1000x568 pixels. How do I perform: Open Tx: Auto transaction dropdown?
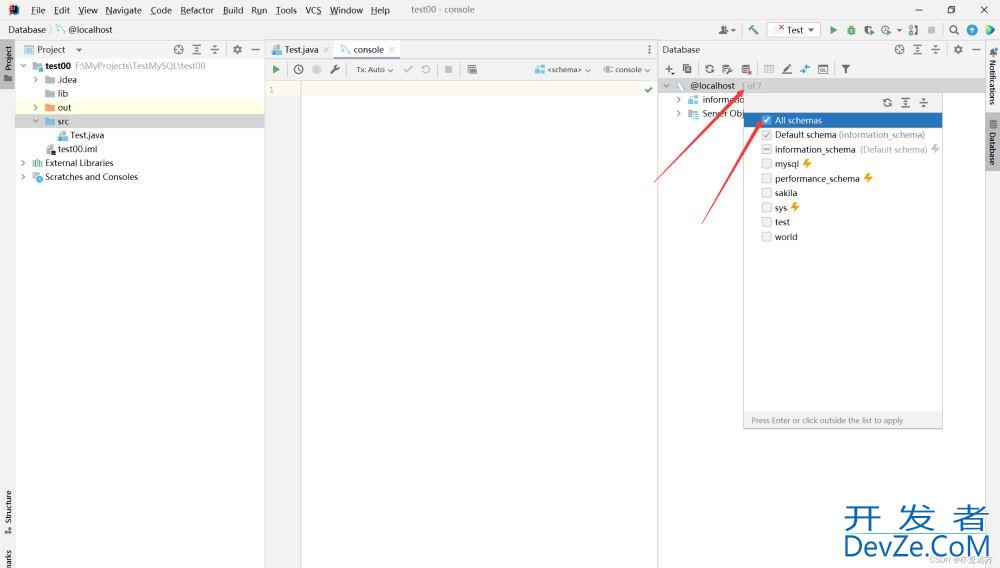(374, 69)
